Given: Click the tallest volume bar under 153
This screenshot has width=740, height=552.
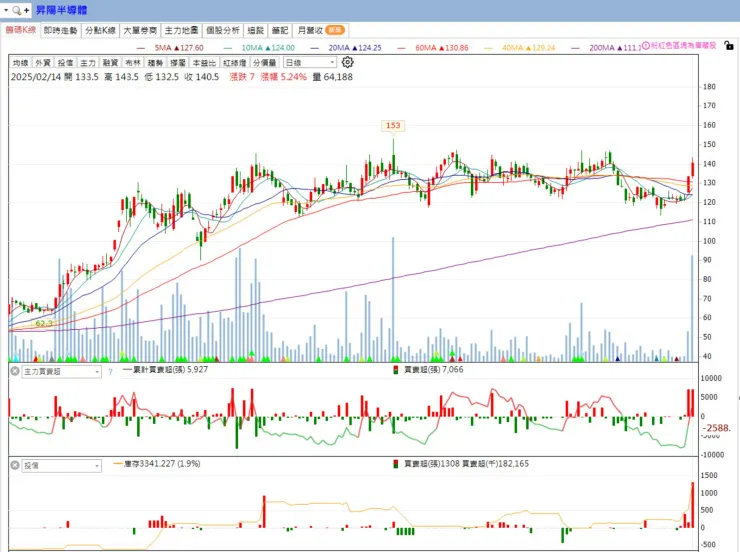Looking at the screenshot, I should [393, 300].
